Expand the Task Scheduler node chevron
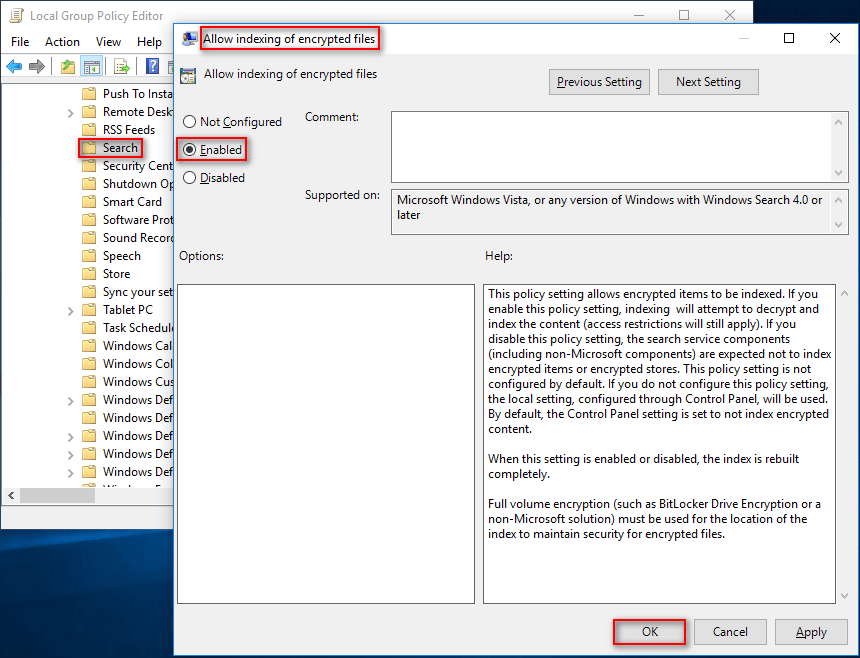 tap(70, 327)
